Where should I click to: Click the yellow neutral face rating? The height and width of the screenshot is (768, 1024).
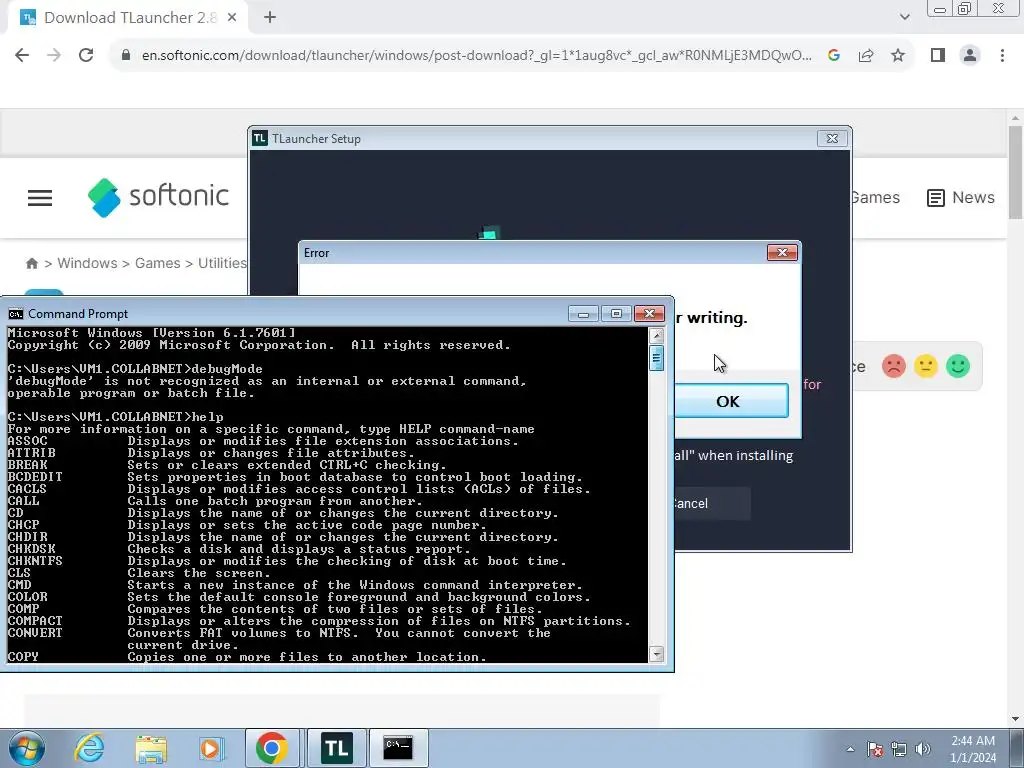pyautogui.click(x=925, y=366)
